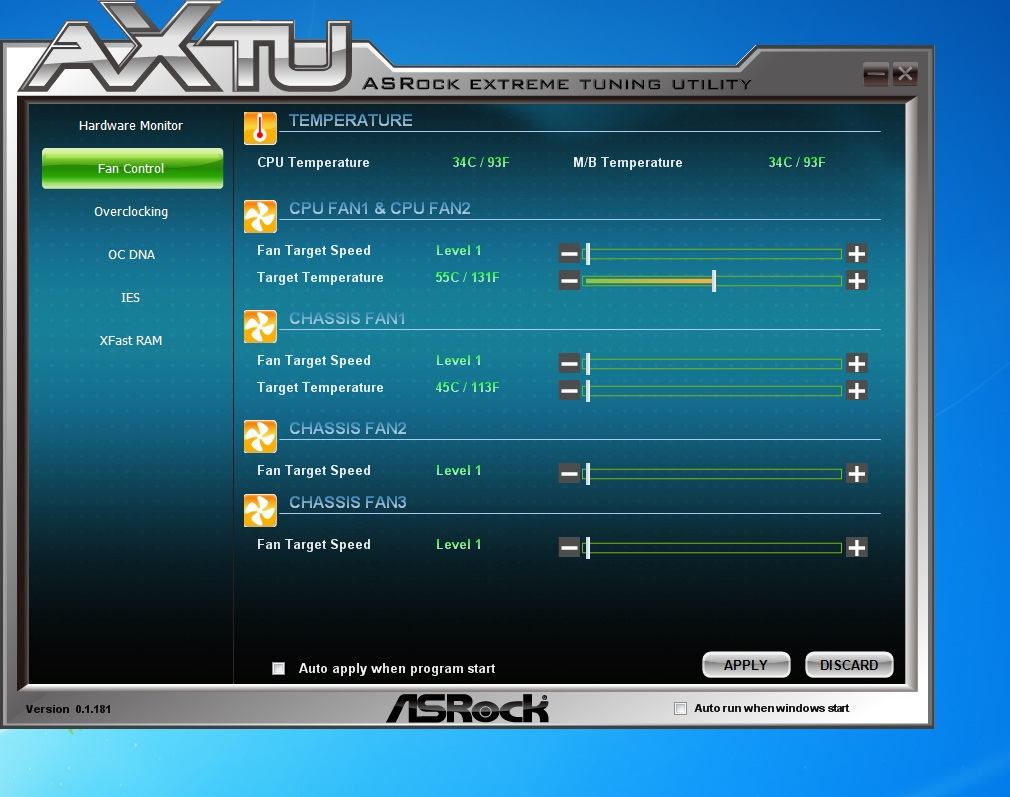Click the CHASSIS FAN3 Level 1 value

tap(459, 545)
